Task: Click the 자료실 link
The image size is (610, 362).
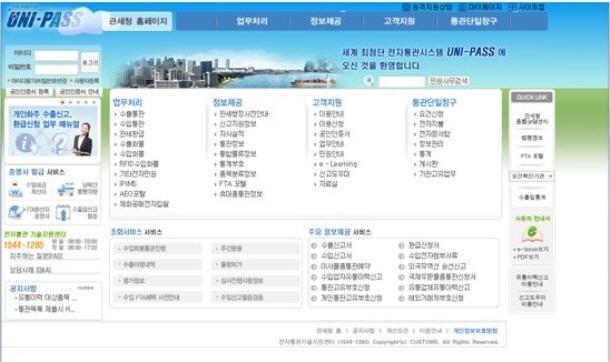Action: 328,184
